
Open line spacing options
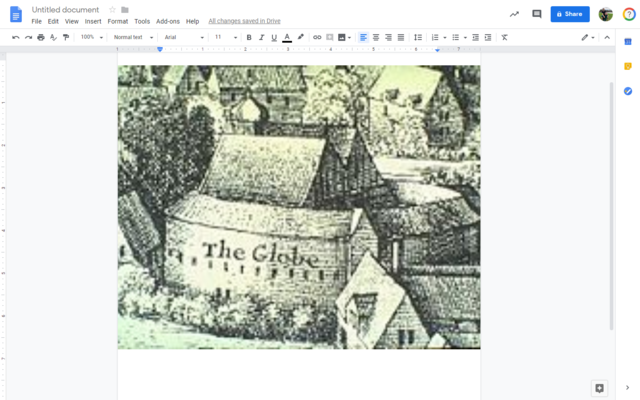tap(418, 37)
